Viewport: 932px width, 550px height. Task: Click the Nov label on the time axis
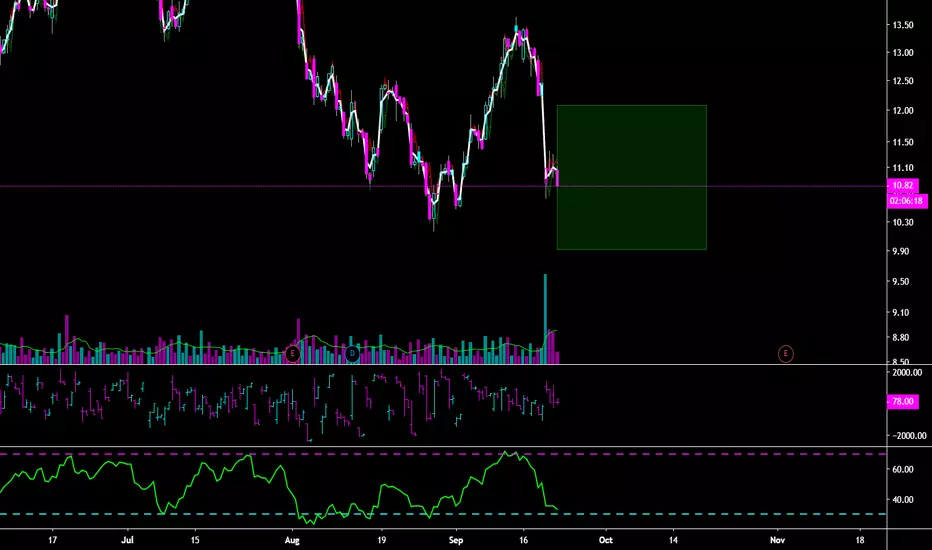click(777, 540)
